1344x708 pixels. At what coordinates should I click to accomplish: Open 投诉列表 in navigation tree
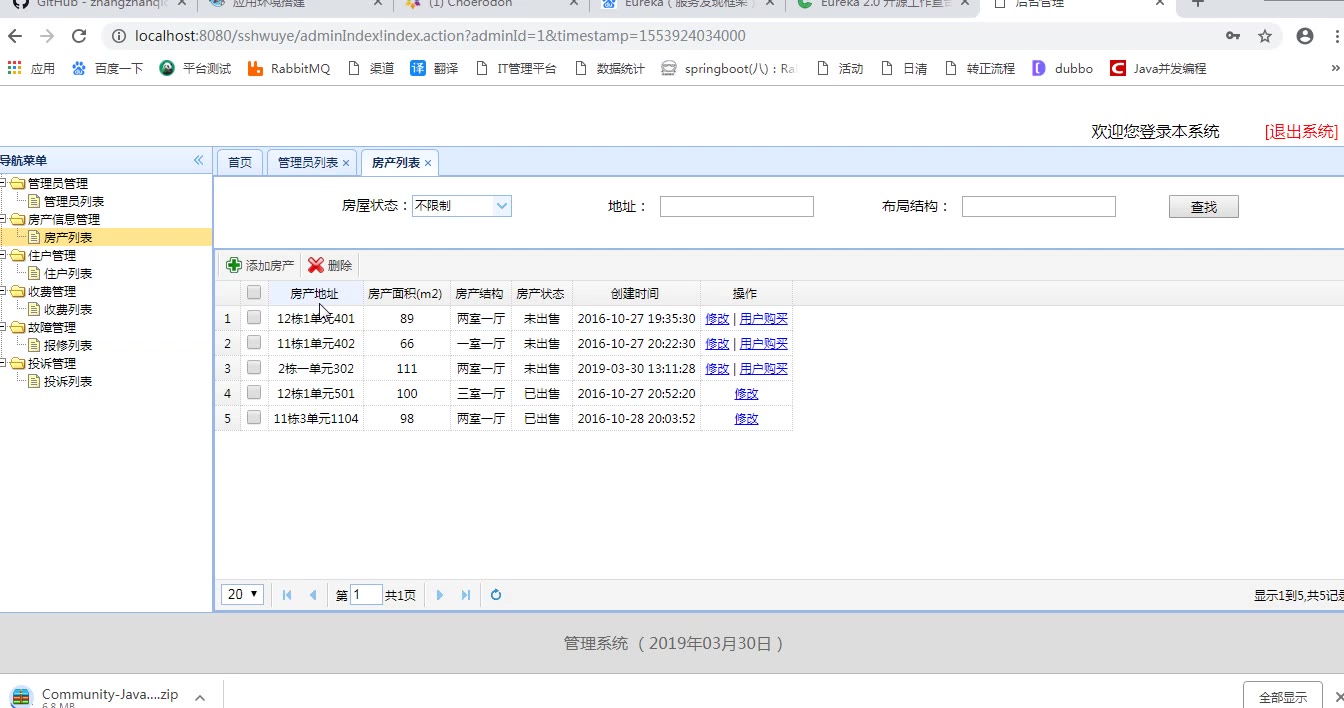pos(68,381)
